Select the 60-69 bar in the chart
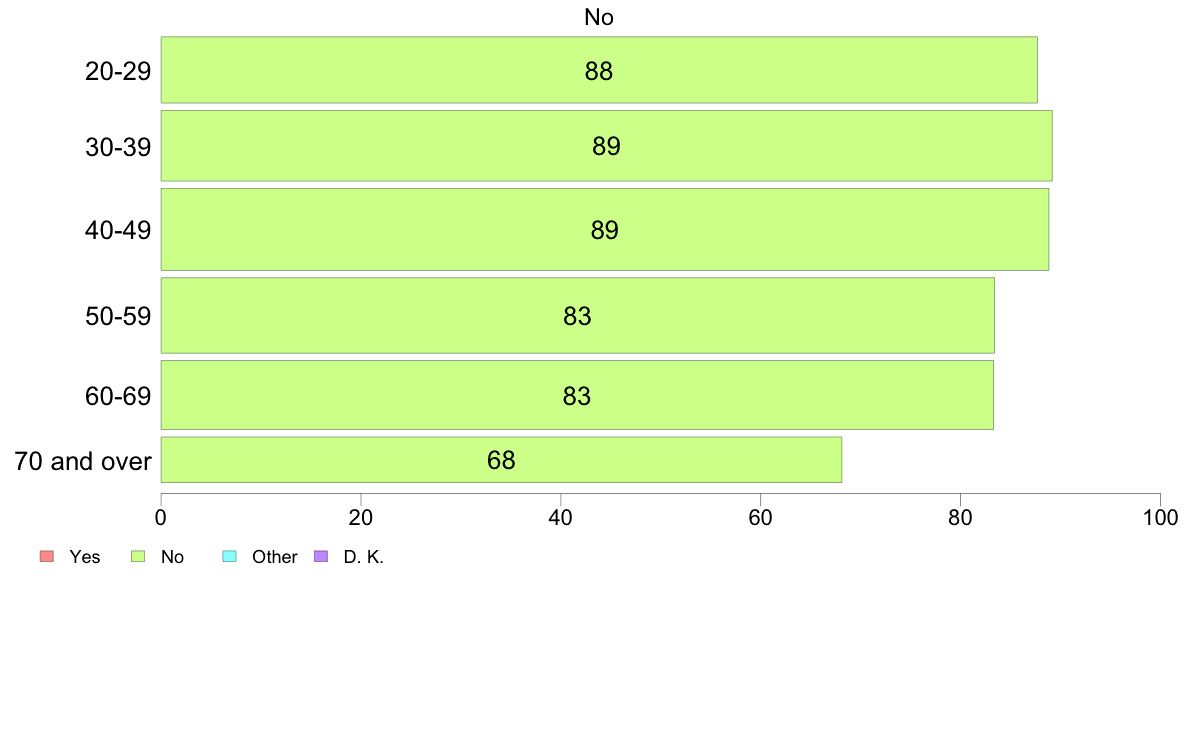Image resolution: width=1188 pixels, height=736 pixels. point(577,395)
